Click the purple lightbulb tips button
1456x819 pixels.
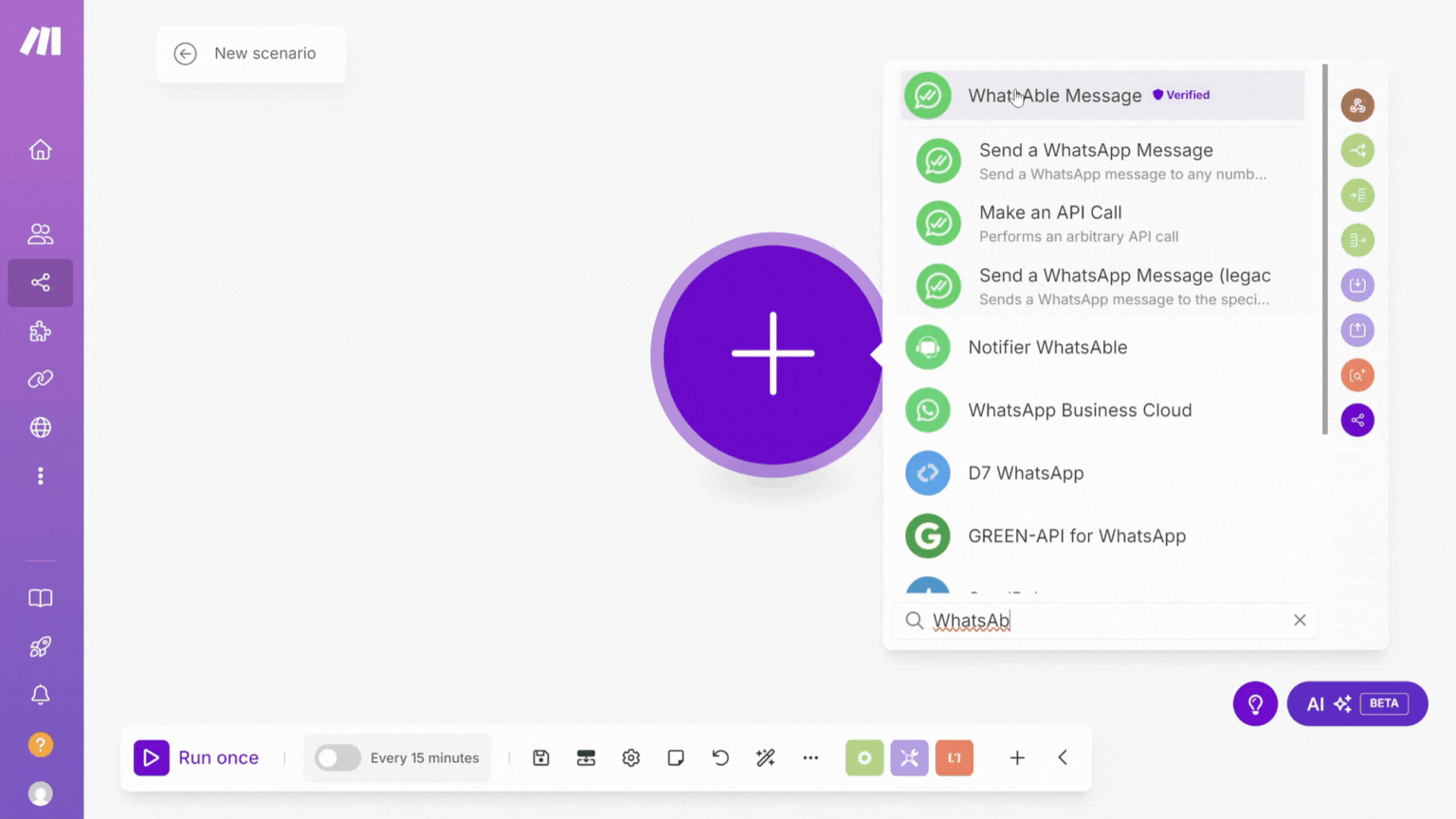click(x=1255, y=704)
